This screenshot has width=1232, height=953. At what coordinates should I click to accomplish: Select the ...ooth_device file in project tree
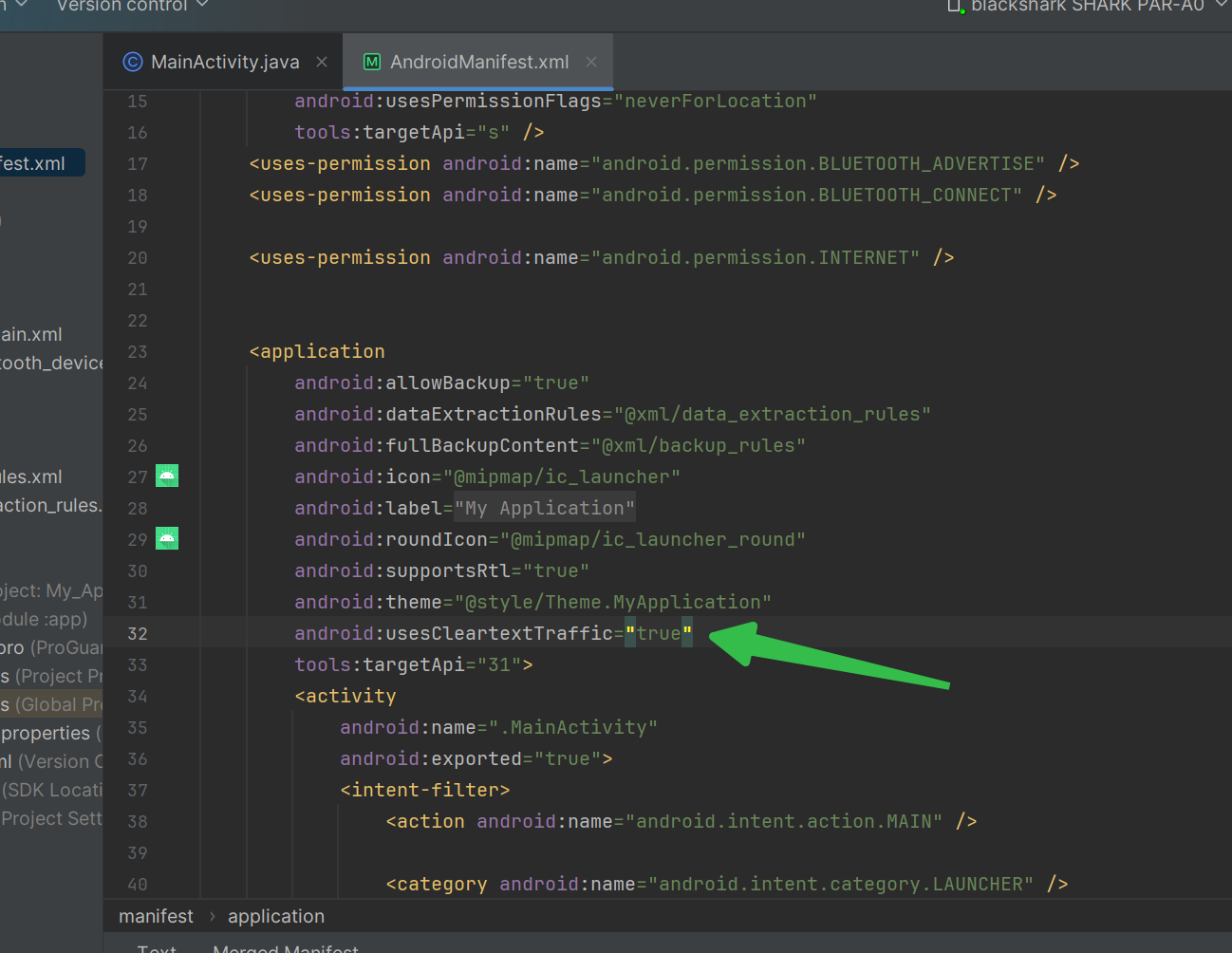(51, 363)
